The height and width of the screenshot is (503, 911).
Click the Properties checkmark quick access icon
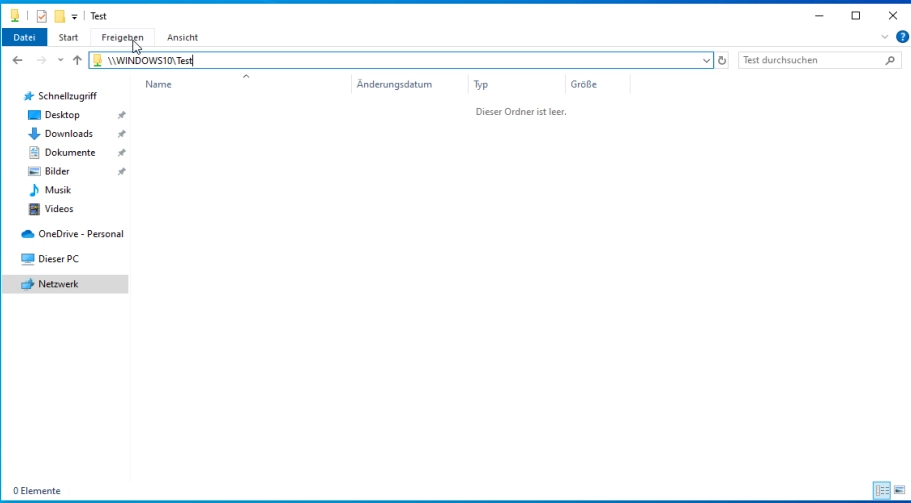click(x=41, y=16)
